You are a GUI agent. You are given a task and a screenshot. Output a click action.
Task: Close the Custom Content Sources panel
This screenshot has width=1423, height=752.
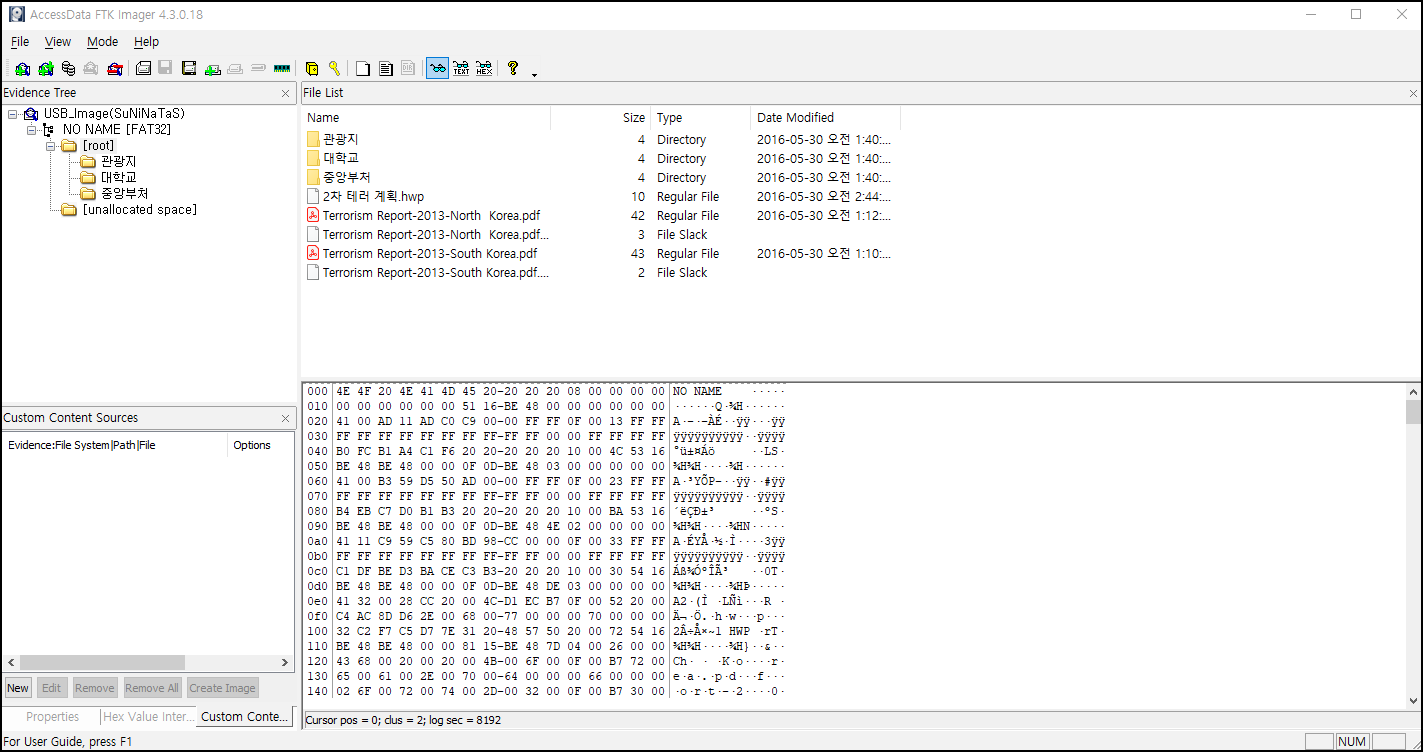tap(286, 418)
